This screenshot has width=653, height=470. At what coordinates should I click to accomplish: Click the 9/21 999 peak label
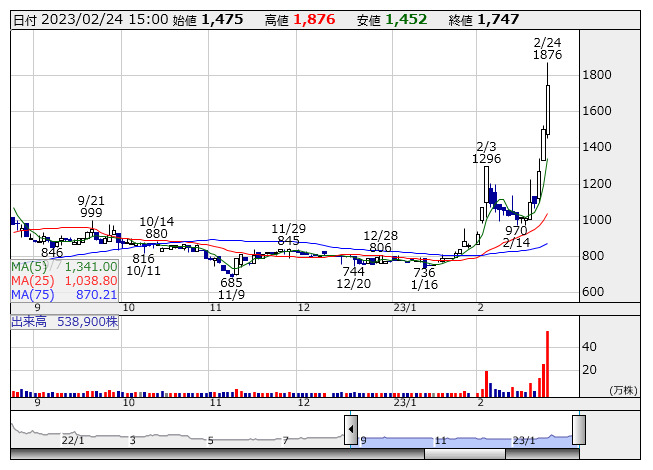(91, 206)
